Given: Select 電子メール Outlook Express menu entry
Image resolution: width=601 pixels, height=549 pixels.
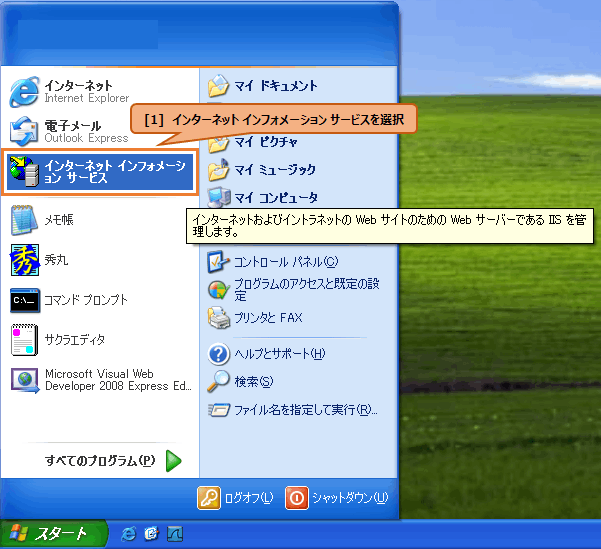Looking at the screenshot, I should click(x=100, y=131).
